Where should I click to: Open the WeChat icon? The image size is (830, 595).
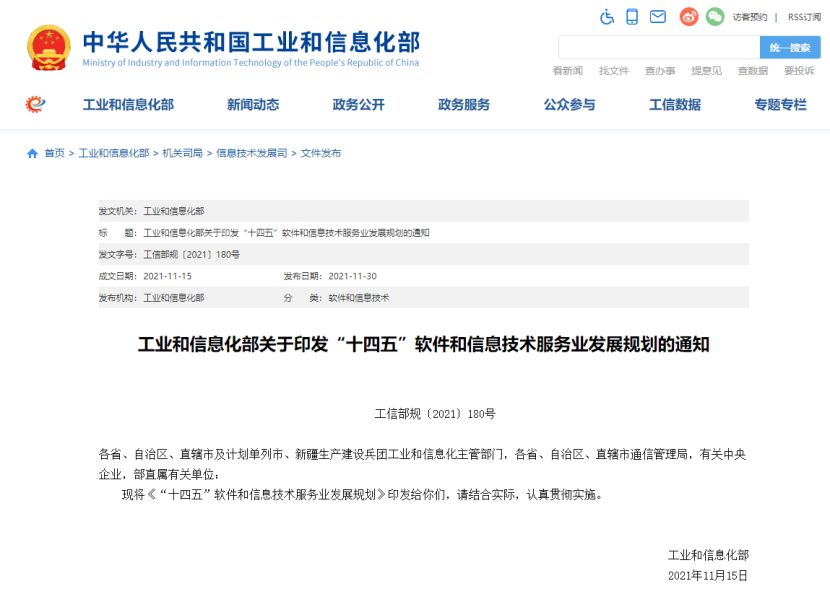[x=715, y=17]
